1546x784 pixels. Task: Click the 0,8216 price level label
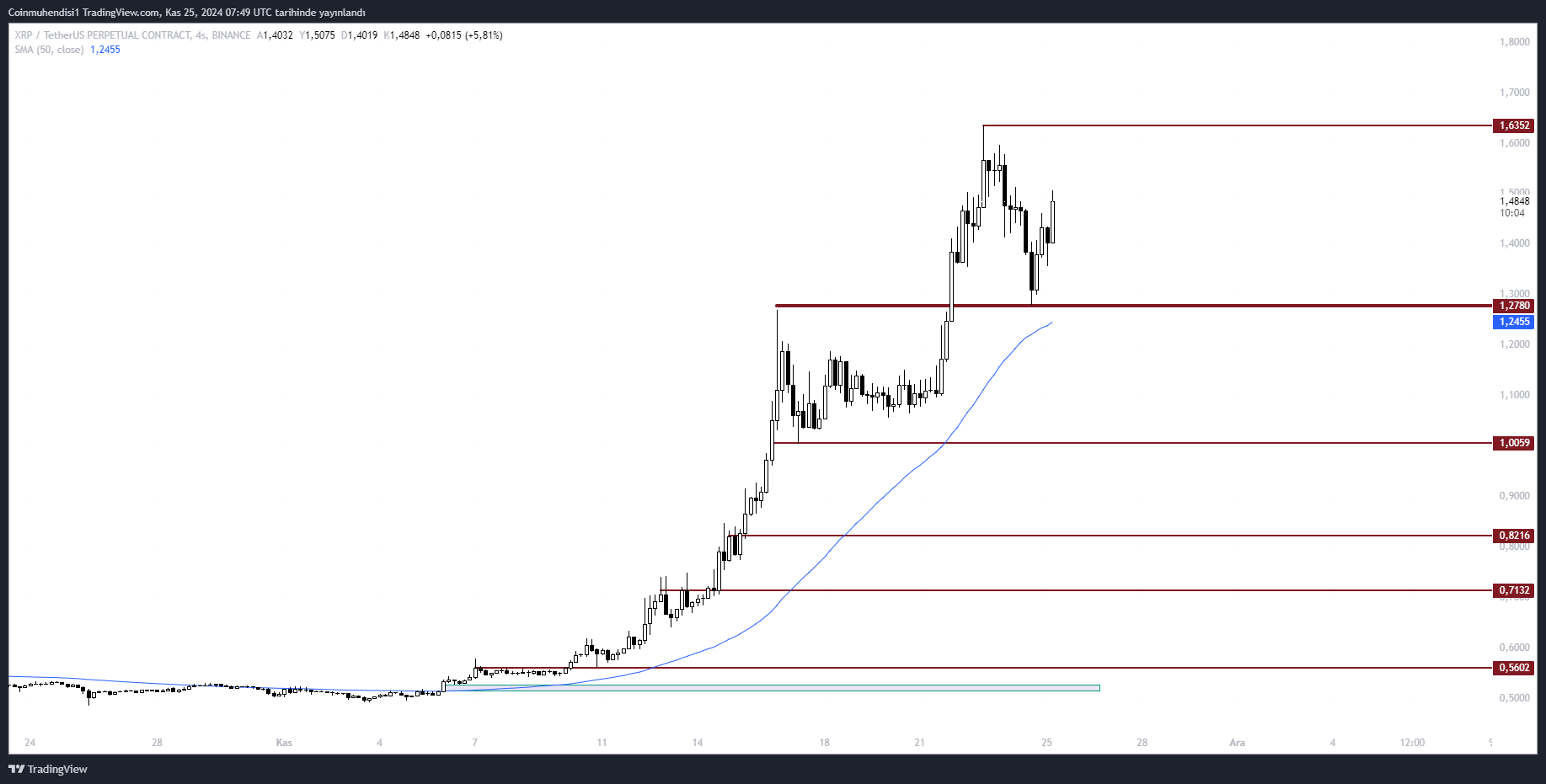point(1513,536)
